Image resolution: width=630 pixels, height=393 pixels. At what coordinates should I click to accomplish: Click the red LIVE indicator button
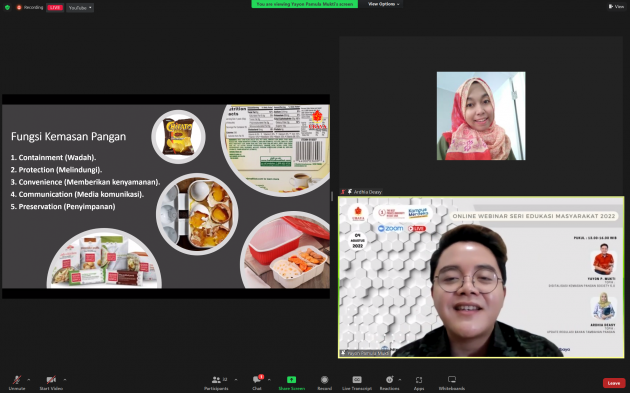click(55, 8)
